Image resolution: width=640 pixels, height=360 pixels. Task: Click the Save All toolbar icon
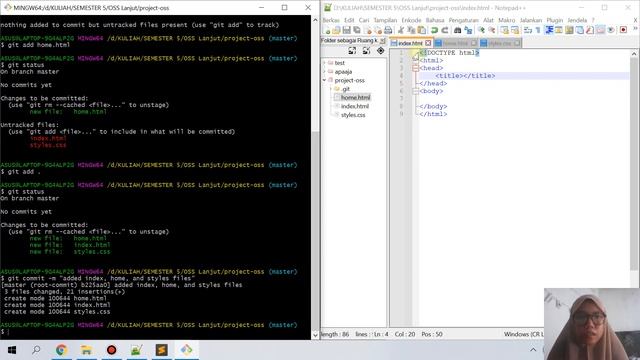357,30
